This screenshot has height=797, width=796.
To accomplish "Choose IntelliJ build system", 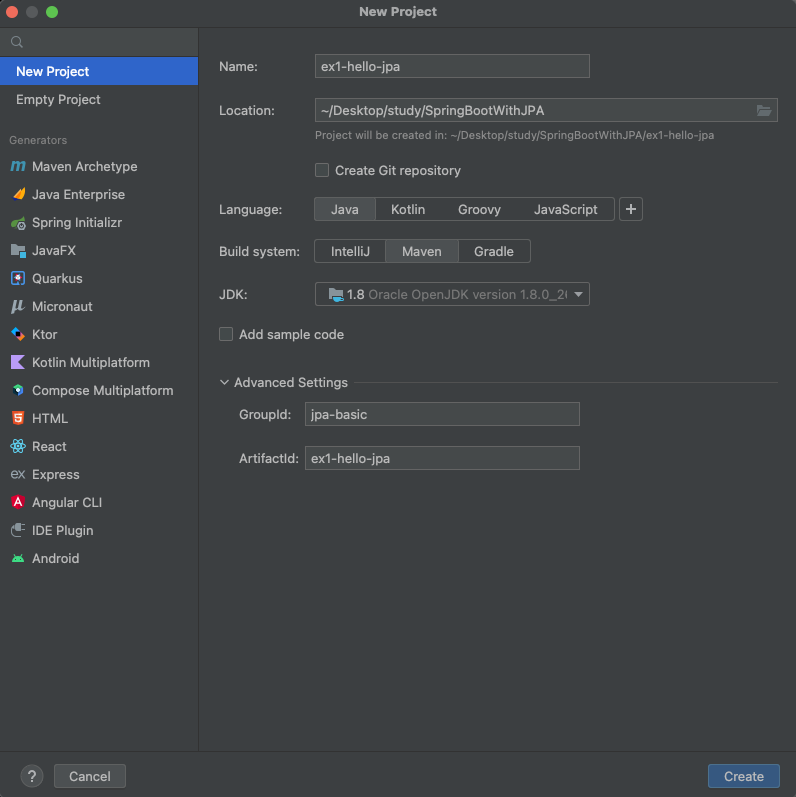I will (x=350, y=252).
